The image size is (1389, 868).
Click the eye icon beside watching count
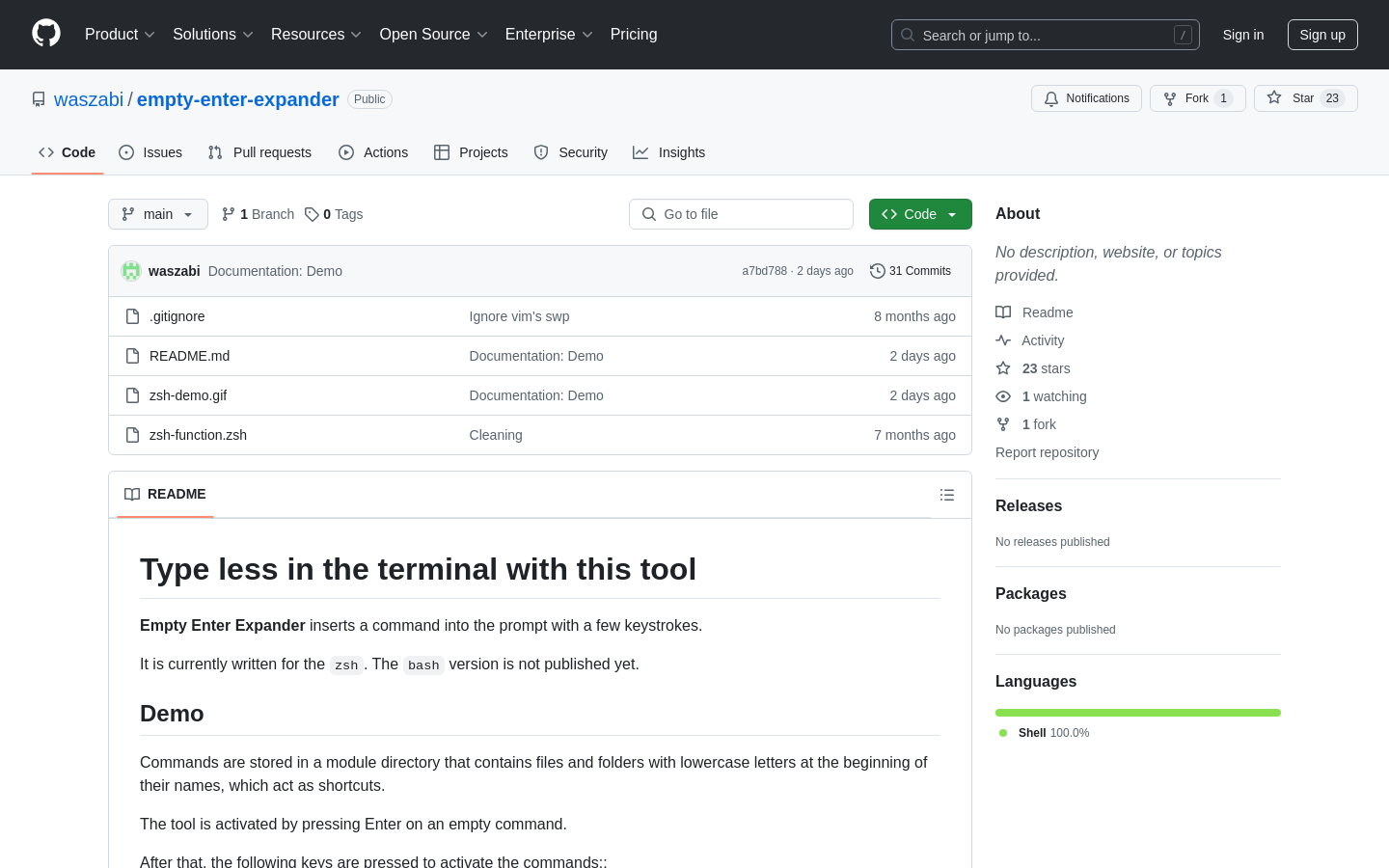pyautogui.click(x=1003, y=396)
